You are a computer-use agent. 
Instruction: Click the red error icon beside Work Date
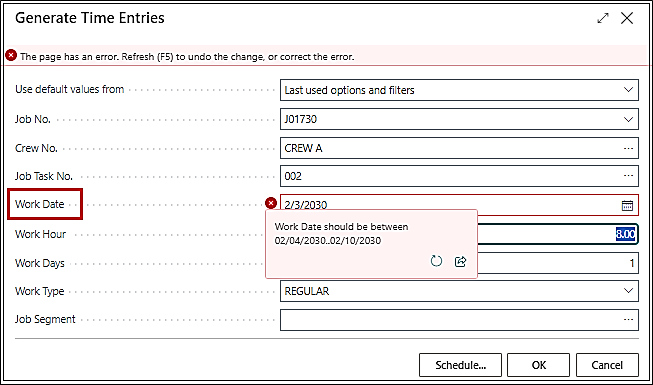[x=271, y=203]
